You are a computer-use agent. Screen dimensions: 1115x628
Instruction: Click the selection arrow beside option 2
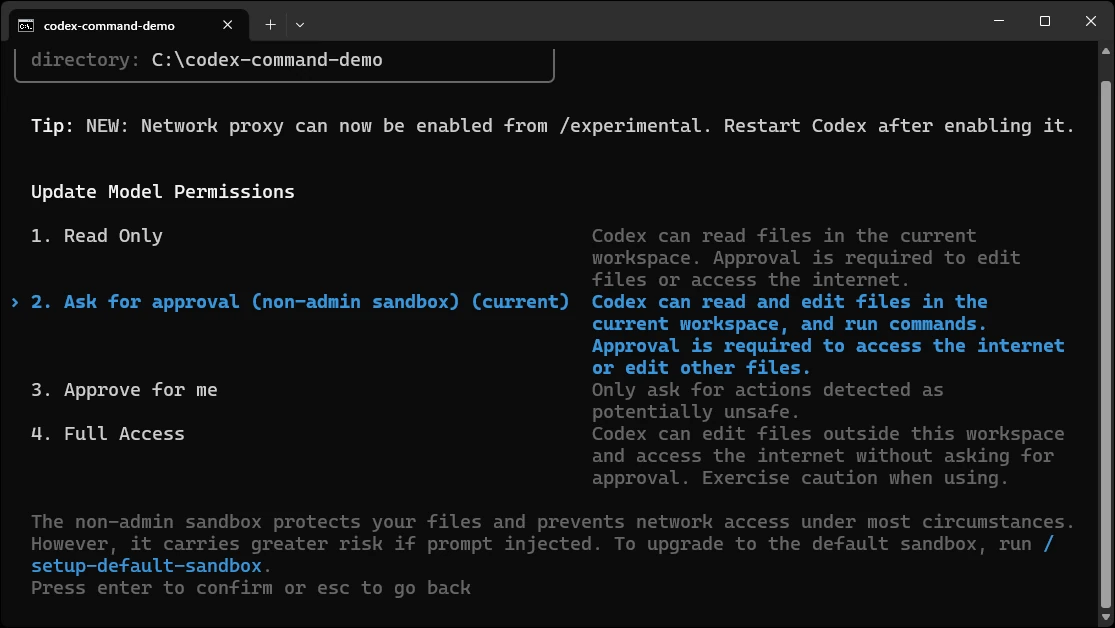pyautogui.click(x=15, y=302)
